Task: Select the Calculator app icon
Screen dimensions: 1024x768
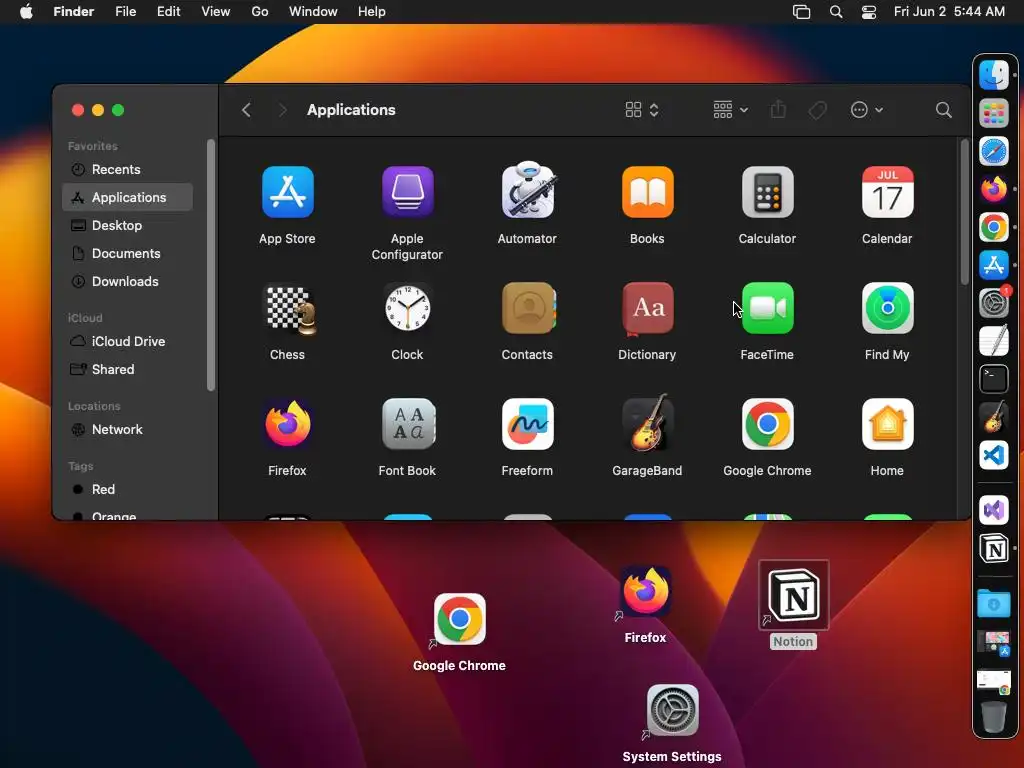Action: (x=767, y=192)
